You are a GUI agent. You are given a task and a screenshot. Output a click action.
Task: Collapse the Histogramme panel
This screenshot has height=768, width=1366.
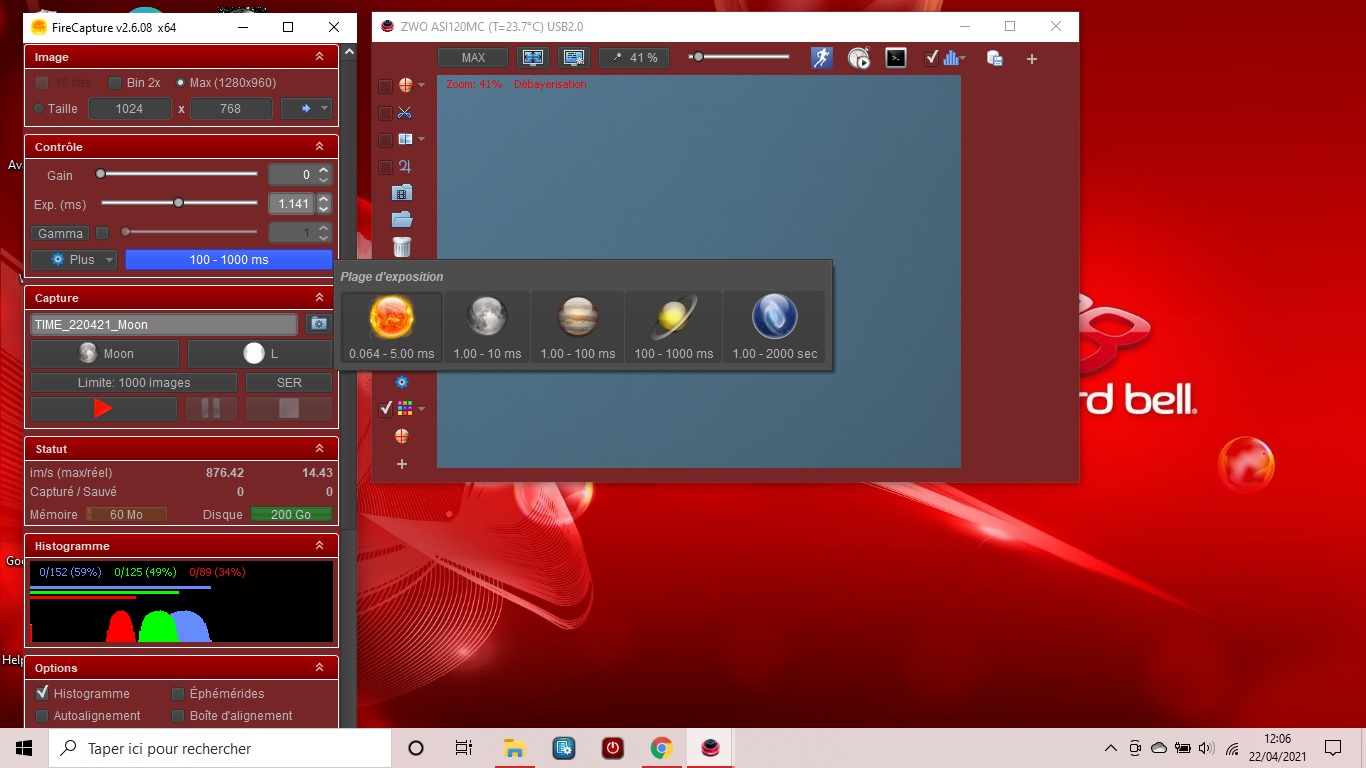(x=319, y=546)
